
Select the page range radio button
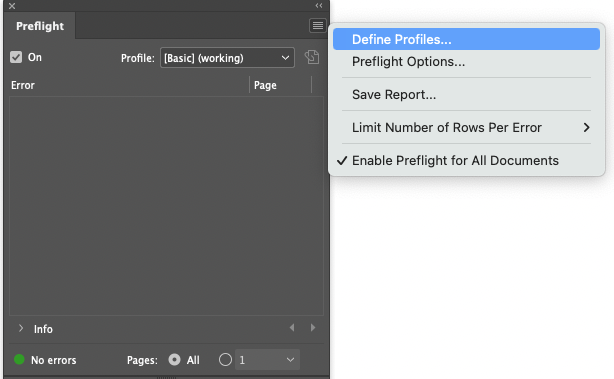[x=225, y=359]
